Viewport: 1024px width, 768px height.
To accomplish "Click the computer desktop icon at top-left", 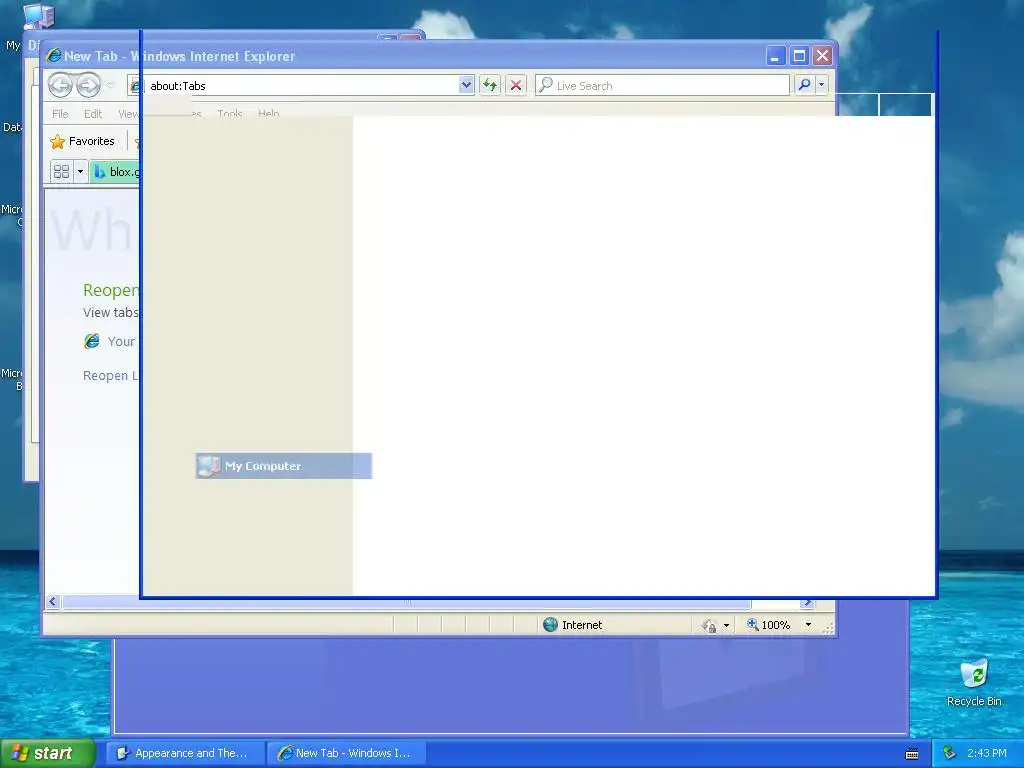I will [38, 16].
